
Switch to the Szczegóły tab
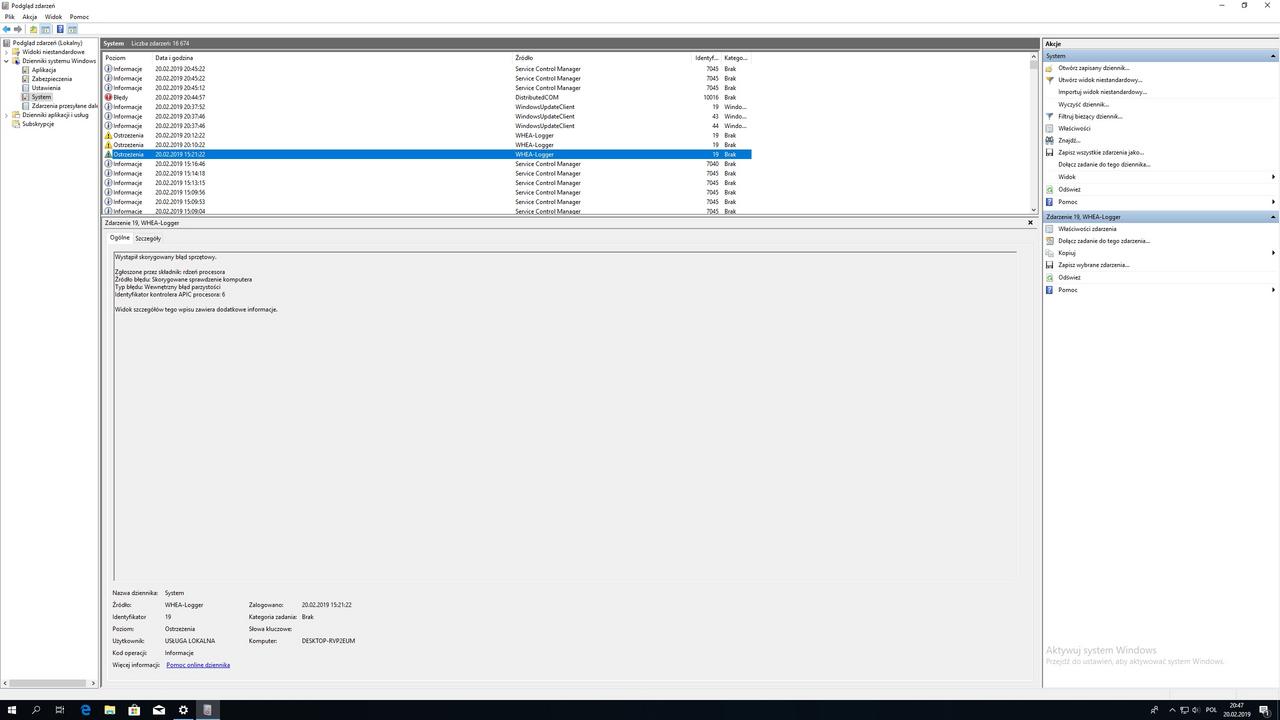148,238
